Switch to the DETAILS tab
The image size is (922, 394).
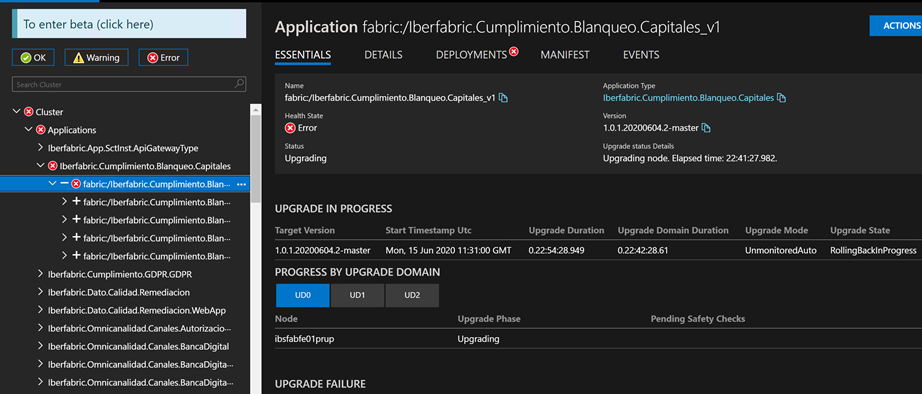tap(383, 55)
